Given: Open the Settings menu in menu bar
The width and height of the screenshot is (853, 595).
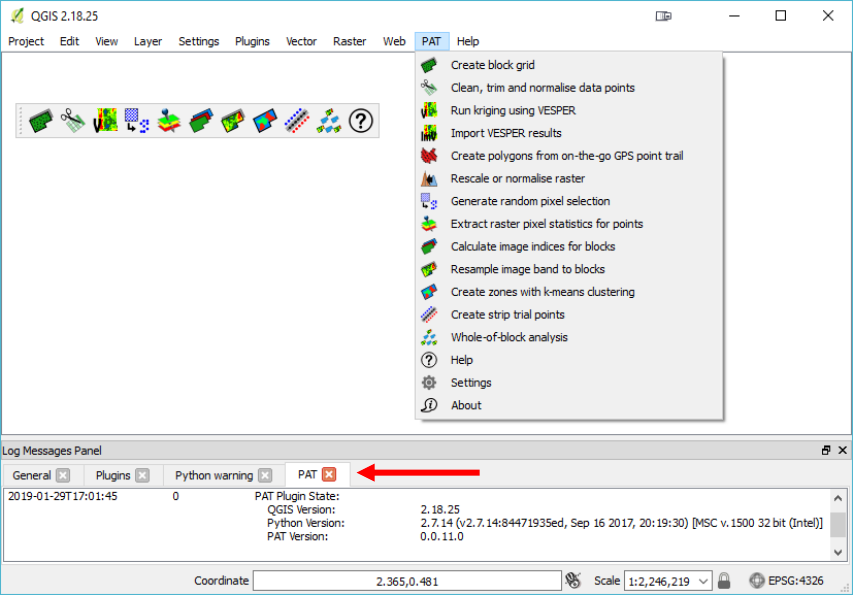Looking at the screenshot, I should (x=199, y=41).
